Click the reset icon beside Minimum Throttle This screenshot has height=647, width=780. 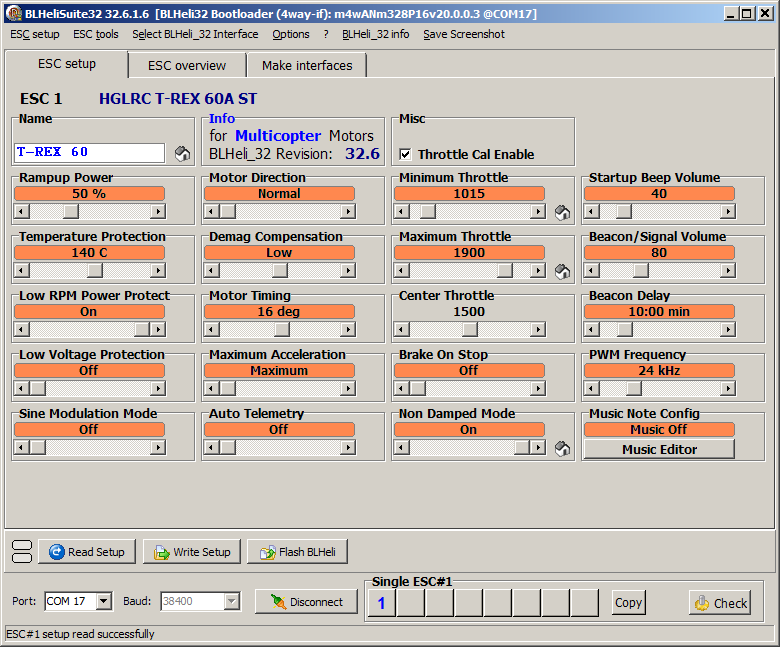562,212
